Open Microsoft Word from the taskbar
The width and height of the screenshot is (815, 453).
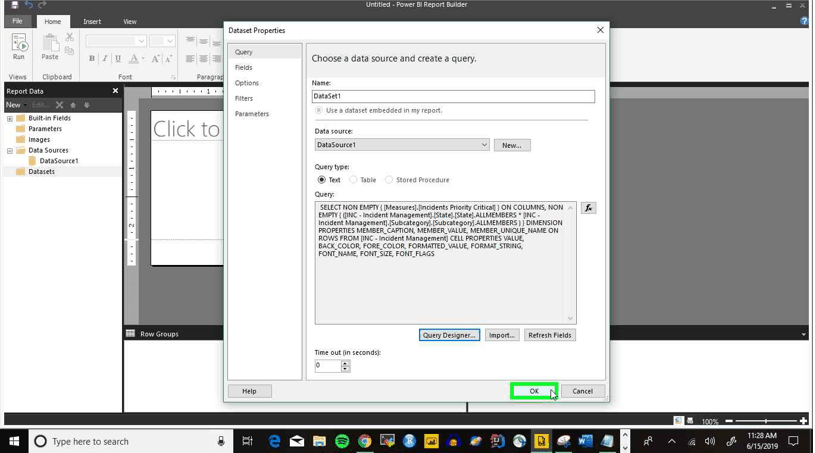(585, 441)
